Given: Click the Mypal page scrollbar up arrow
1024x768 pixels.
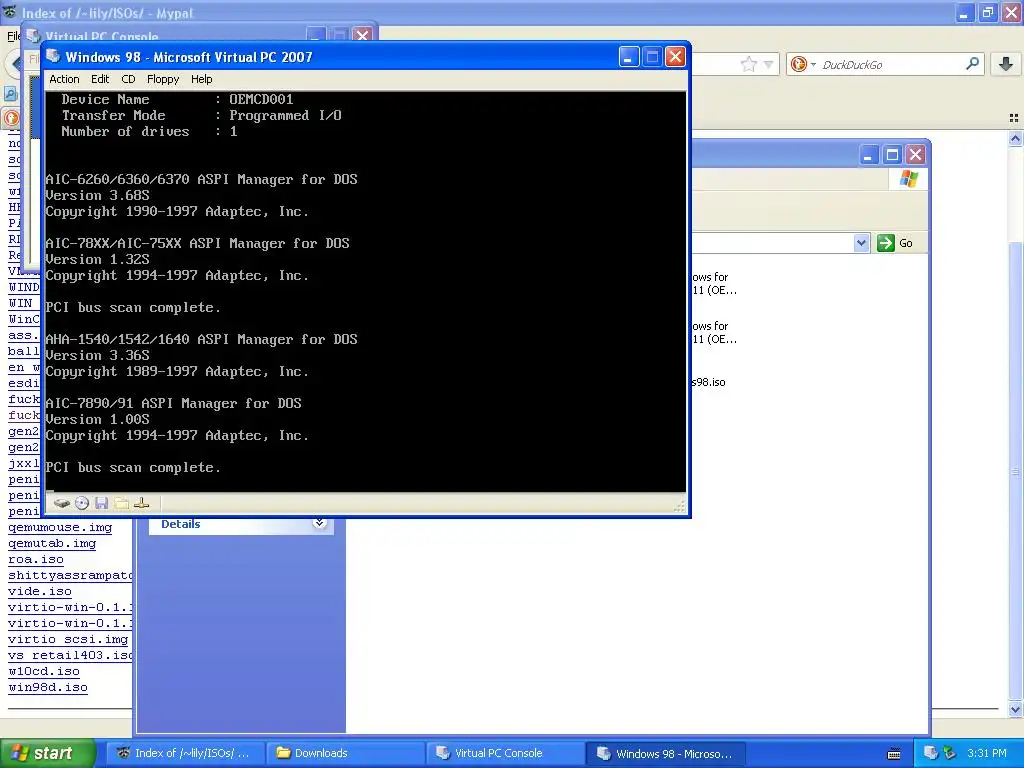Looking at the screenshot, I should pyautogui.click(x=1015, y=138).
